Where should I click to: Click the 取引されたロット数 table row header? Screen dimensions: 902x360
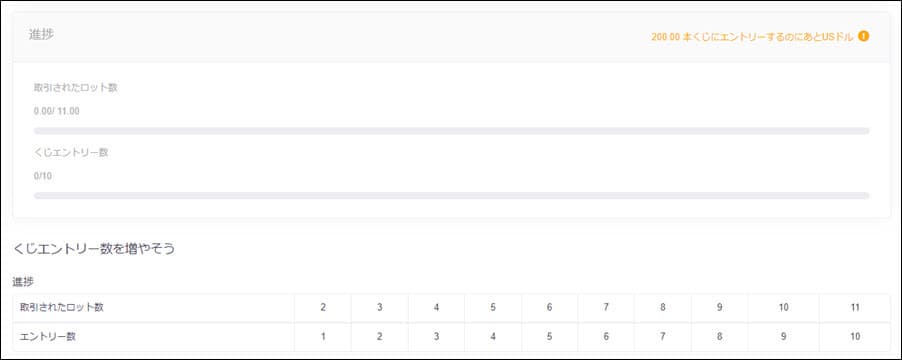(x=154, y=308)
